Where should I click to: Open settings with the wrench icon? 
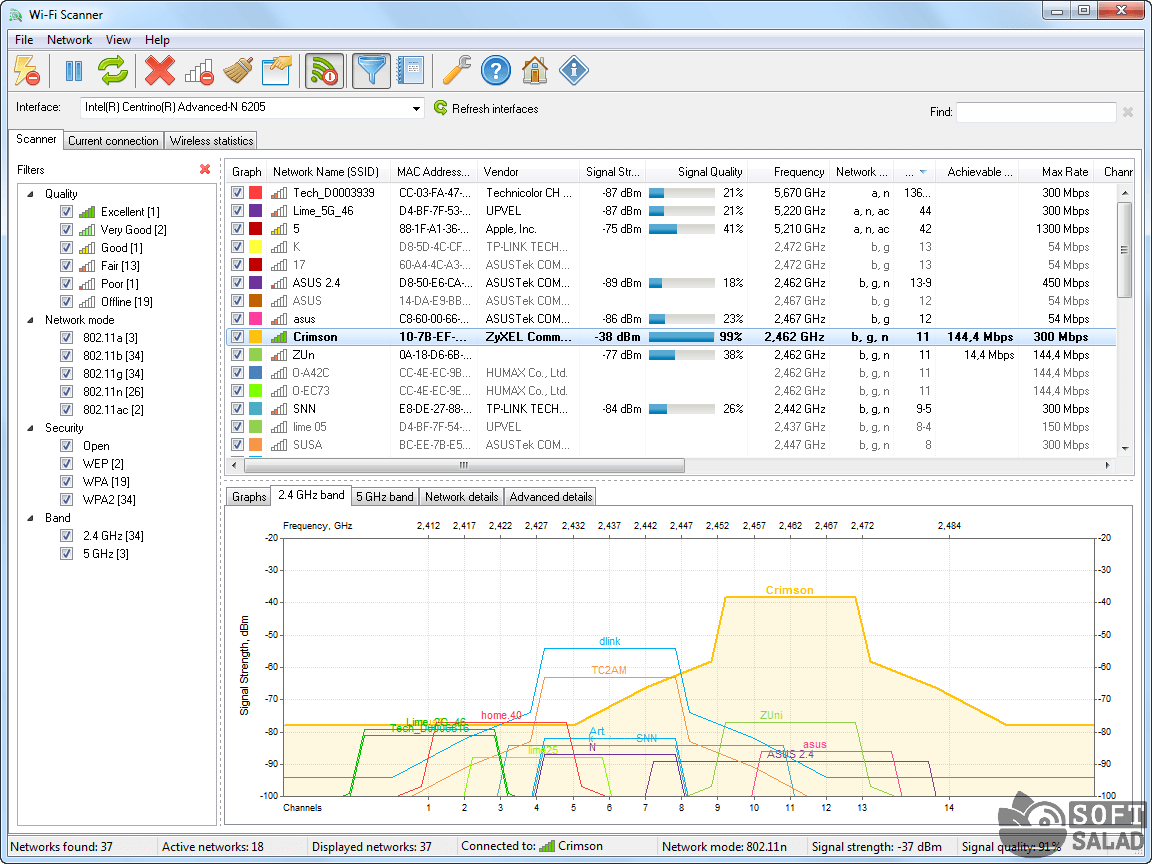(456, 71)
